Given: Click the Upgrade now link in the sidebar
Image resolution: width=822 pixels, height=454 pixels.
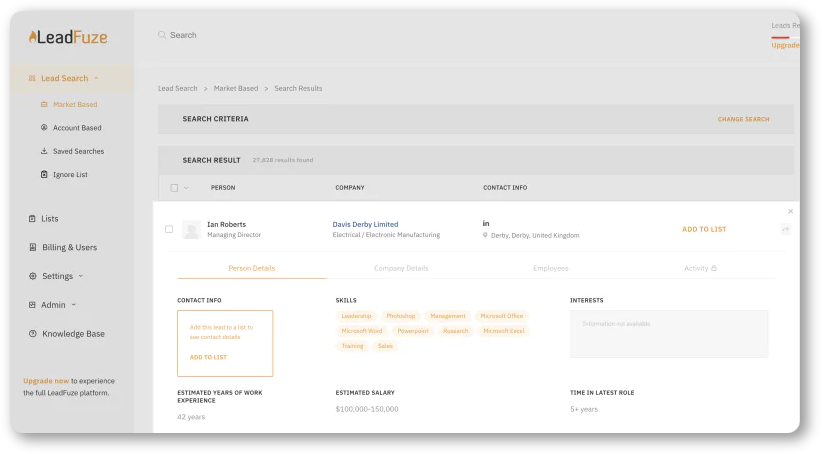Looking at the screenshot, I should click(x=46, y=381).
